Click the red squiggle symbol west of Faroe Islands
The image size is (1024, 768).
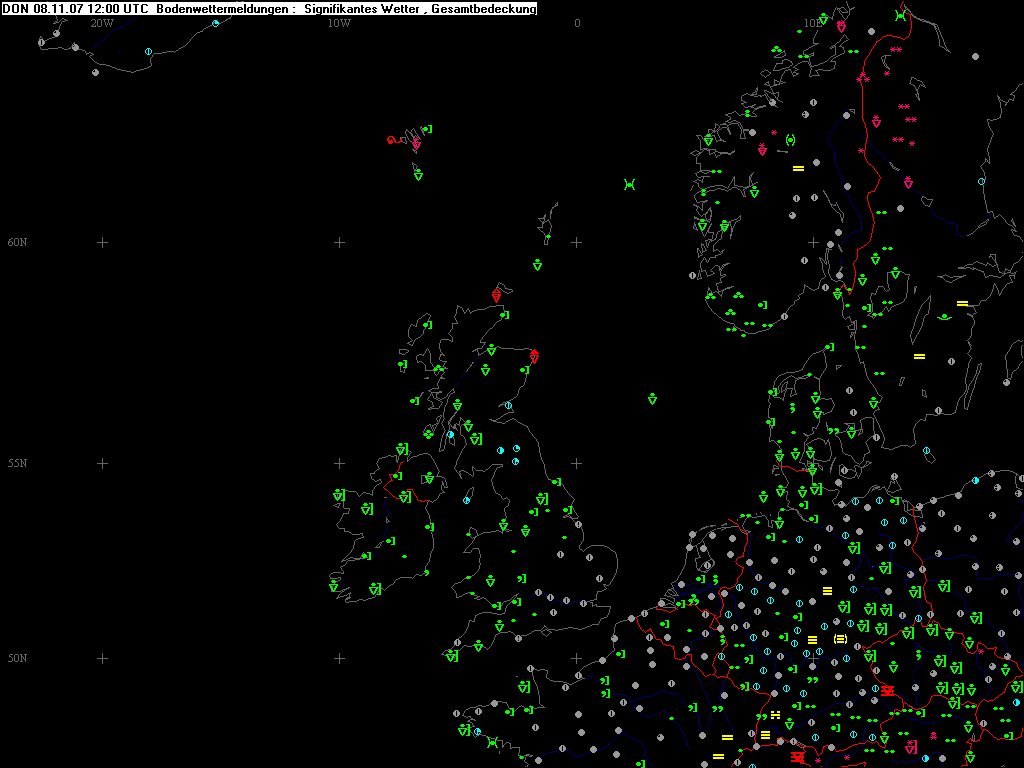pyautogui.click(x=393, y=141)
